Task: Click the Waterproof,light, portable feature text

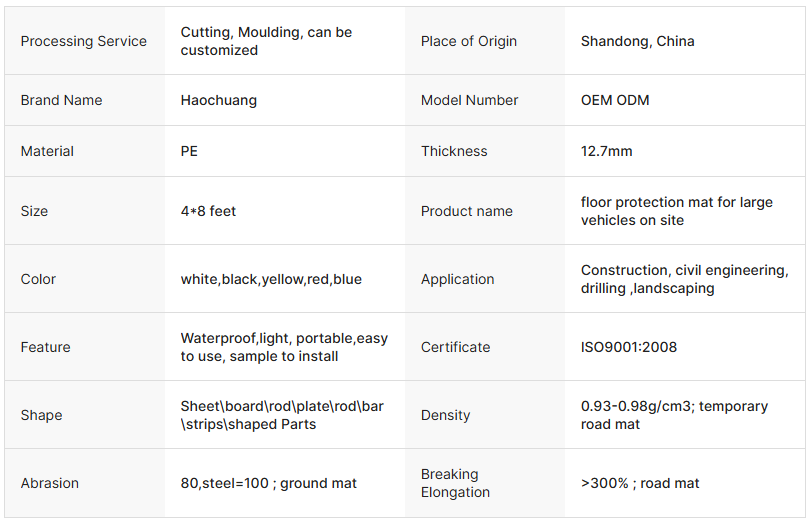Action: tap(284, 347)
